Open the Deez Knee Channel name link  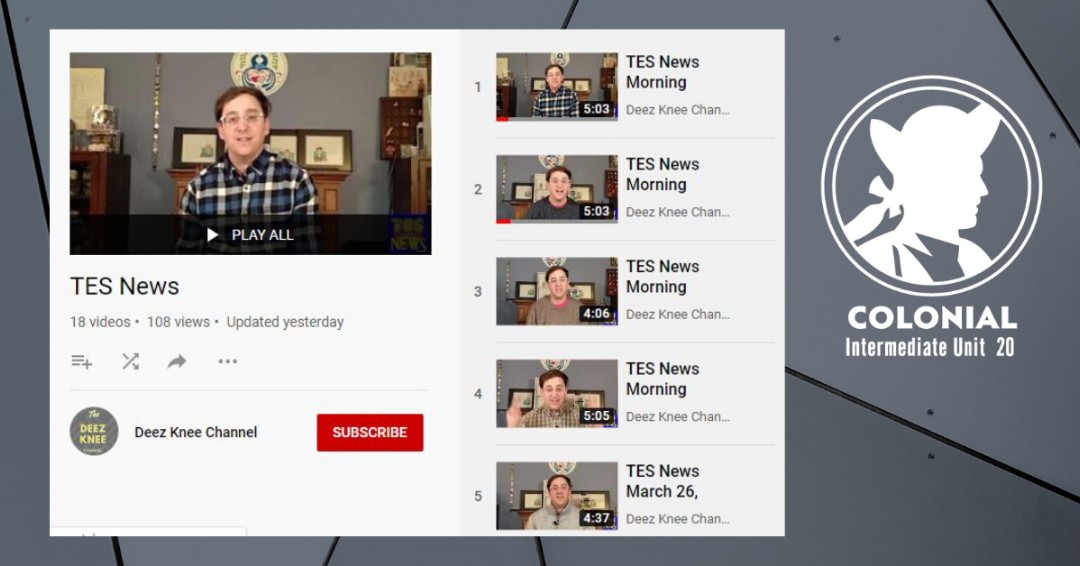click(x=196, y=432)
